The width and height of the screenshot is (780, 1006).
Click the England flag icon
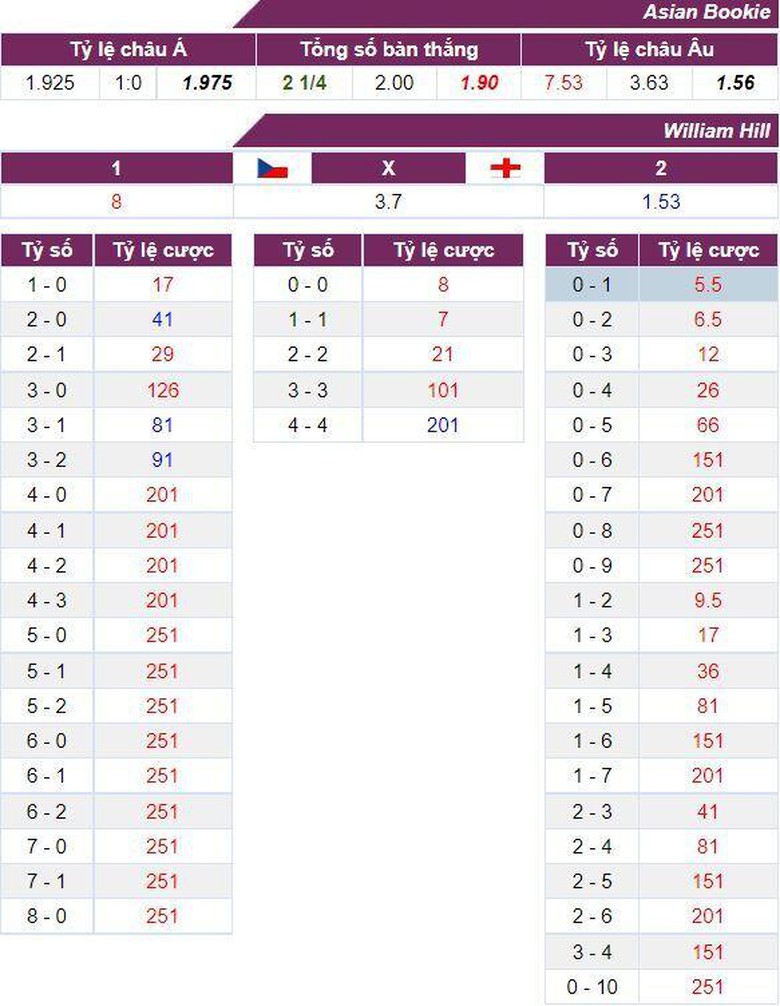505,168
